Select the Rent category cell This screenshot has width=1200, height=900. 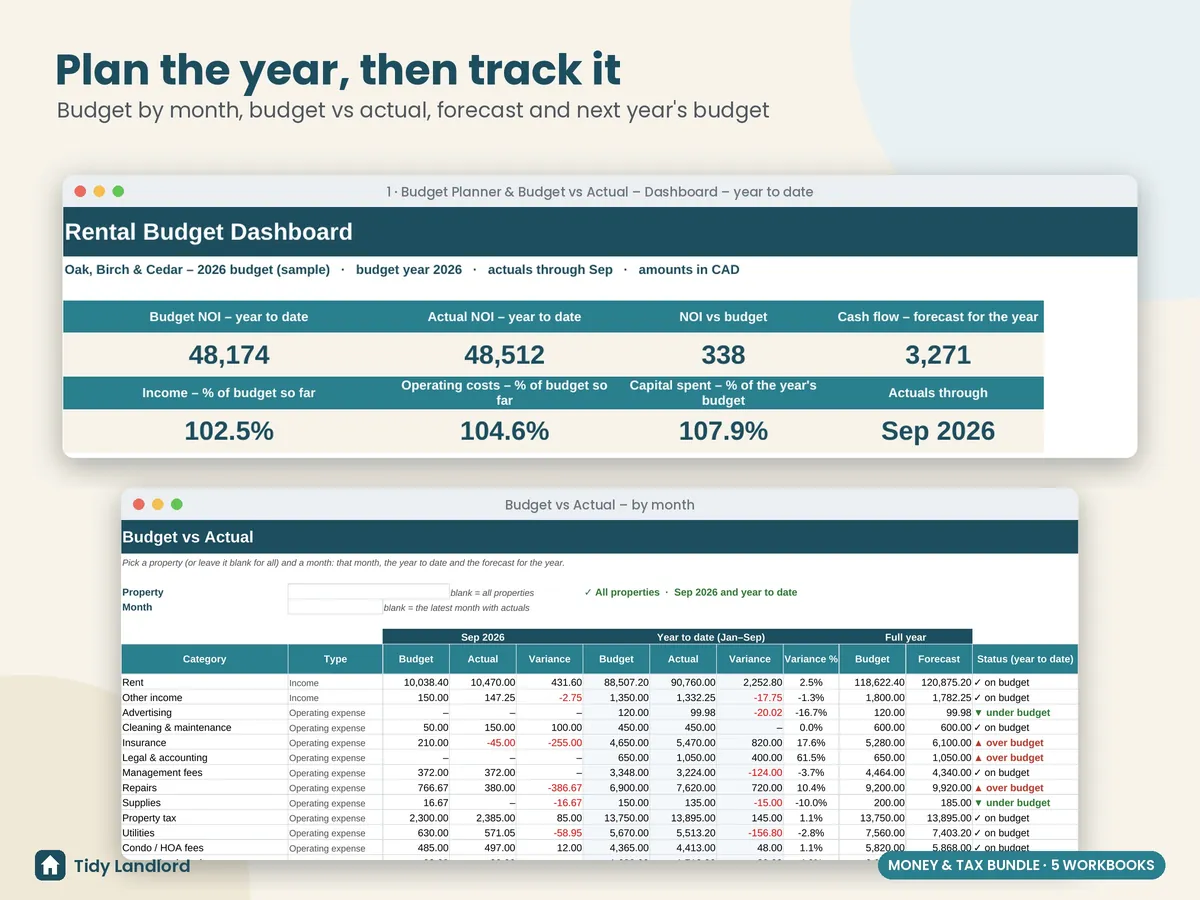coord(204,682)
